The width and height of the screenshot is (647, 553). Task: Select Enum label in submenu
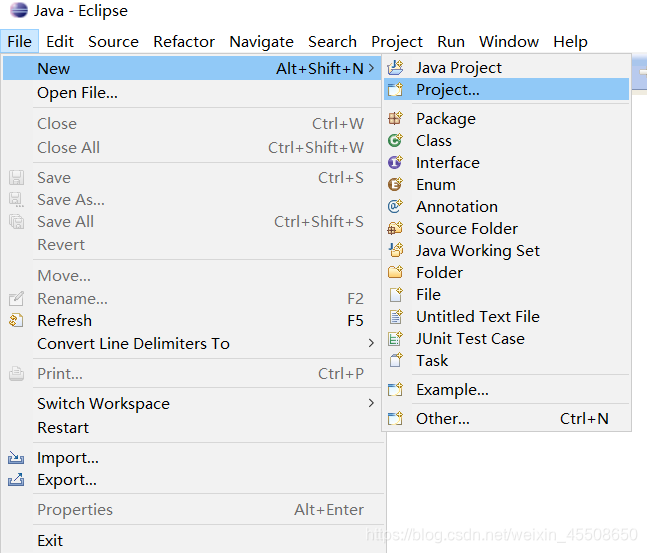436,184
